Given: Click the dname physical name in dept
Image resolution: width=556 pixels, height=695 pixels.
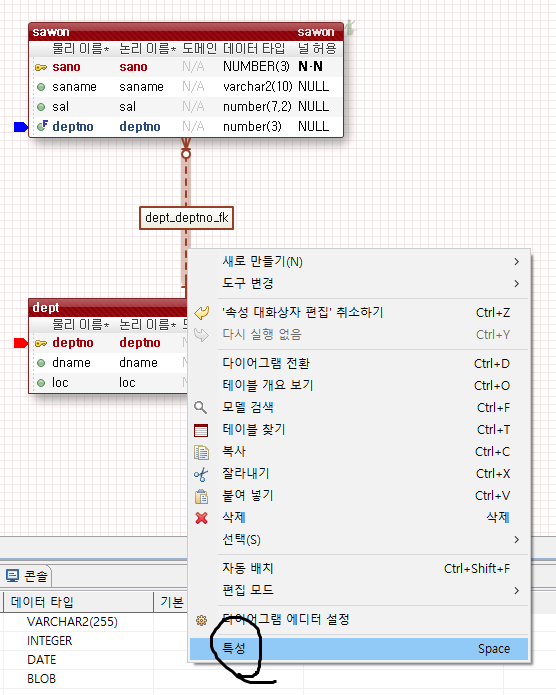Looking at the screenshot, I should coord(71,363).
